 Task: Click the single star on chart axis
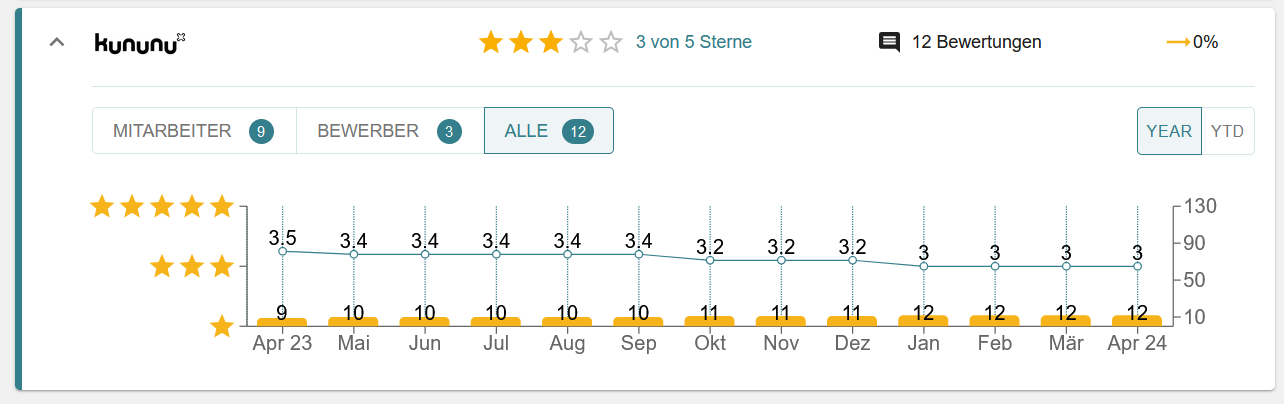coord(222,327)
